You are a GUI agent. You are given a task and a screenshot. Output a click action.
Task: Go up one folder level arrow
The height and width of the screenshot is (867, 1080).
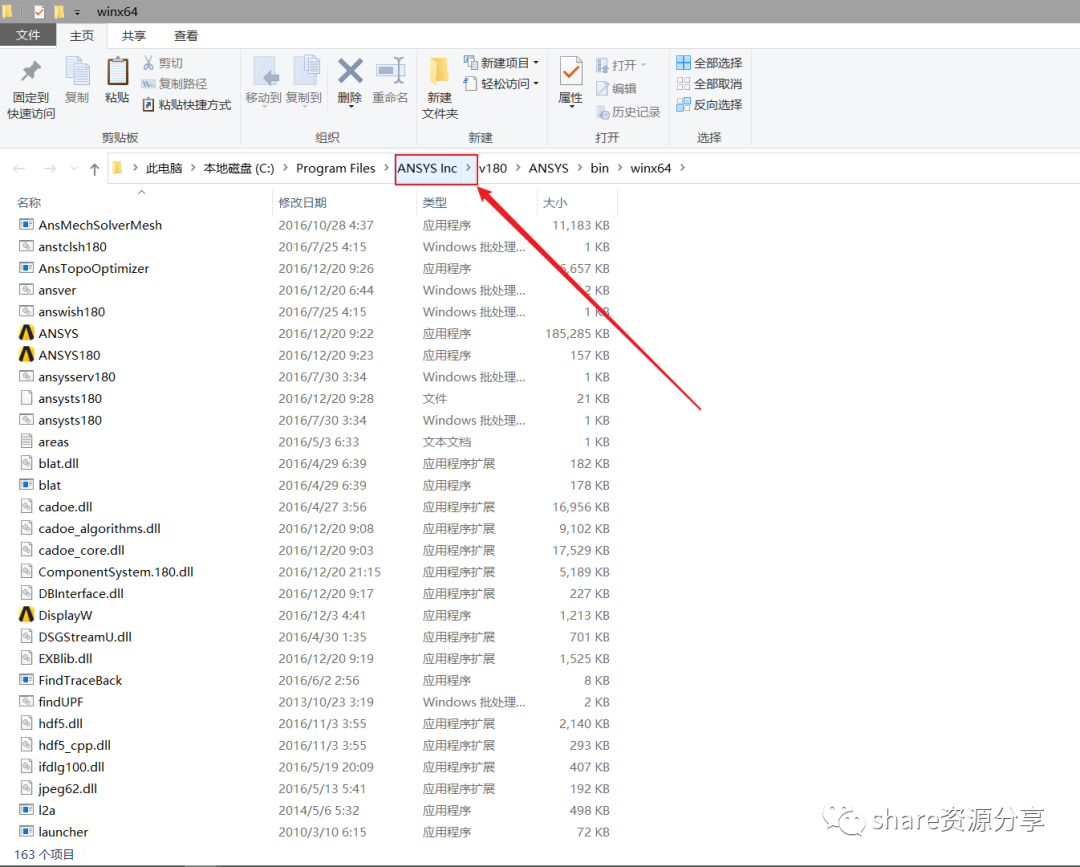coord(94,169)
